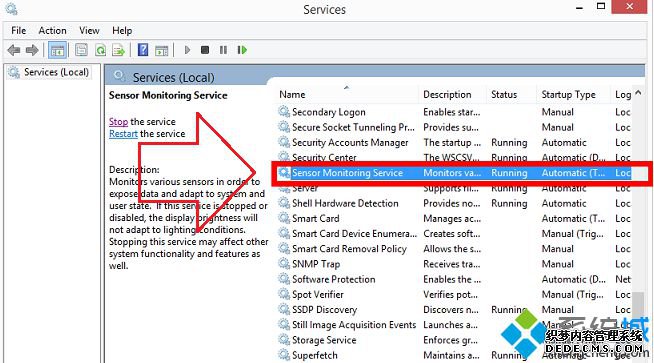This screenshot has width=654, height=363.
Task: Click the Stop the service link
Action: click(118, 122)
